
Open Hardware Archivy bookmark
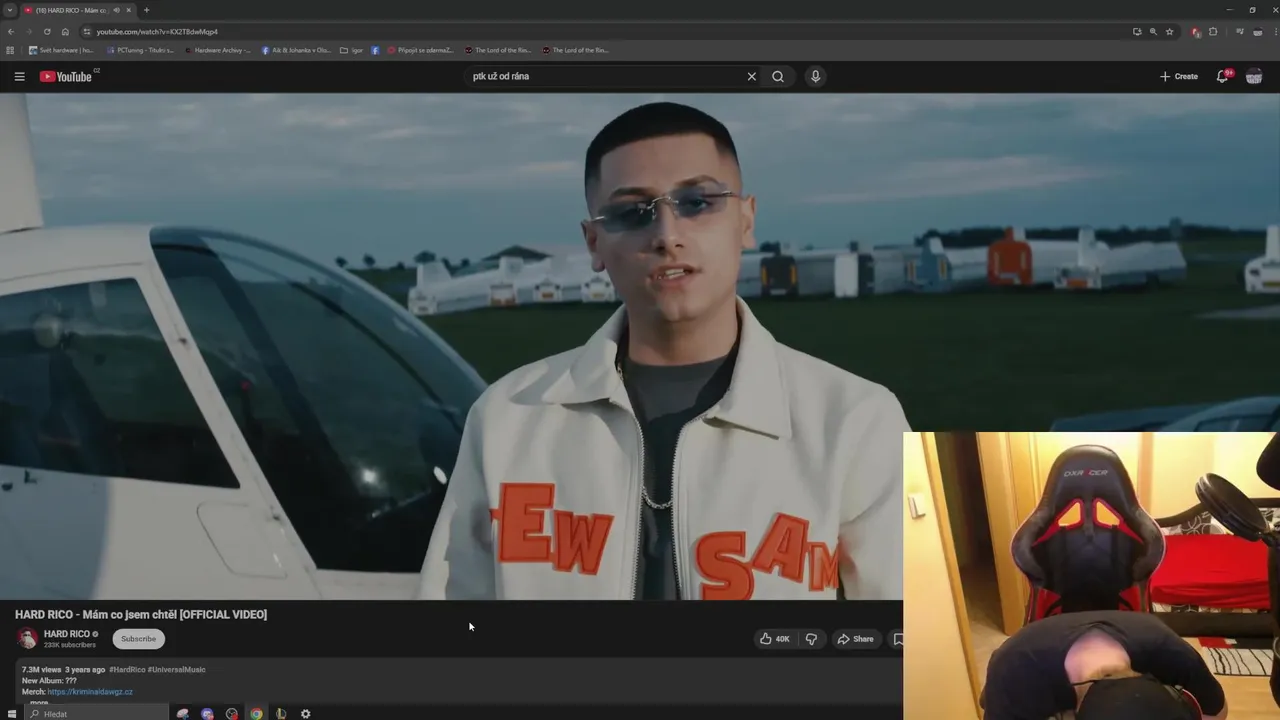pos(217,50)
